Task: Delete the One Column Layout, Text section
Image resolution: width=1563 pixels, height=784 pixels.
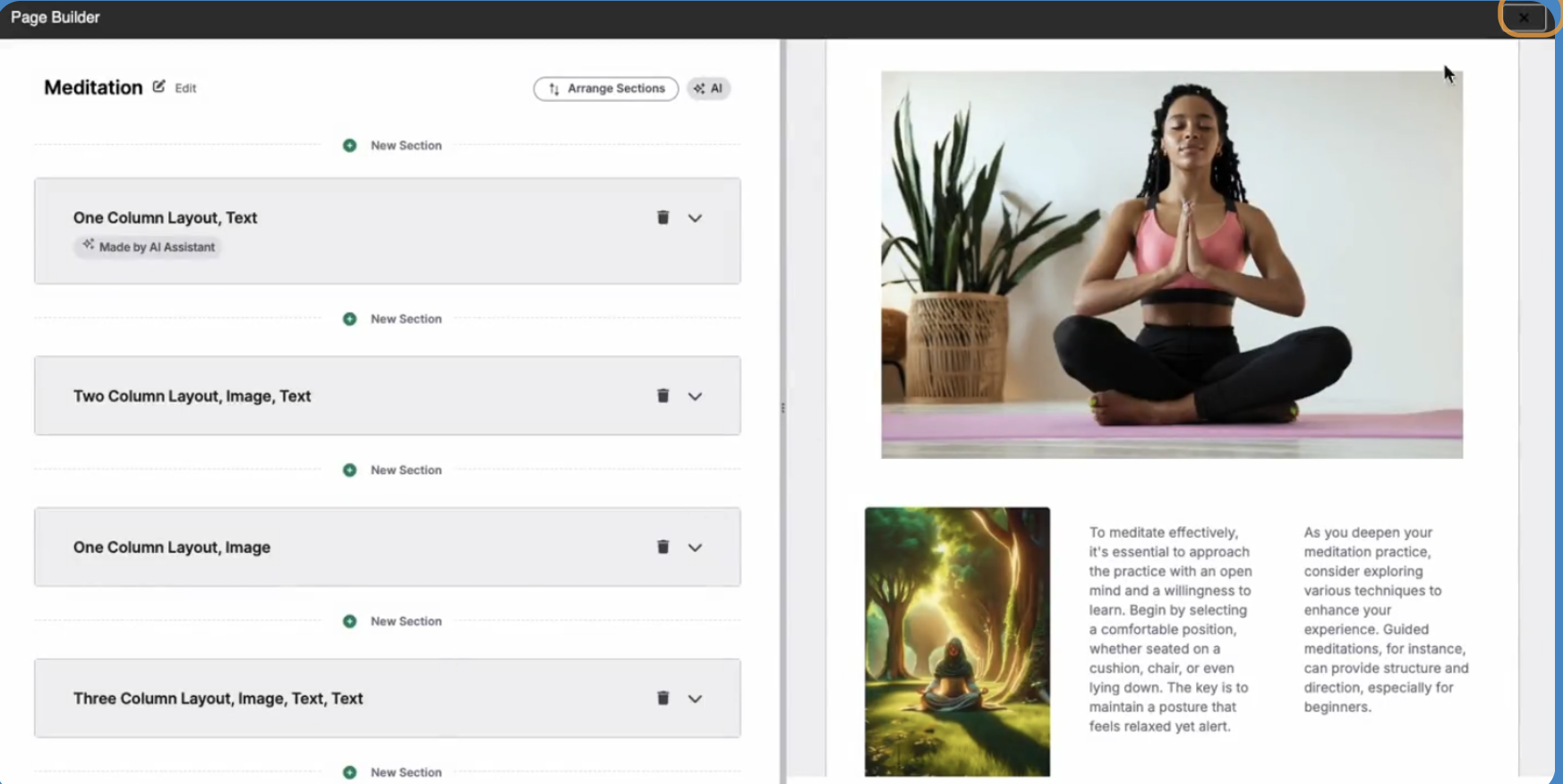Action: pyautogui.click(x=662, y=217)
